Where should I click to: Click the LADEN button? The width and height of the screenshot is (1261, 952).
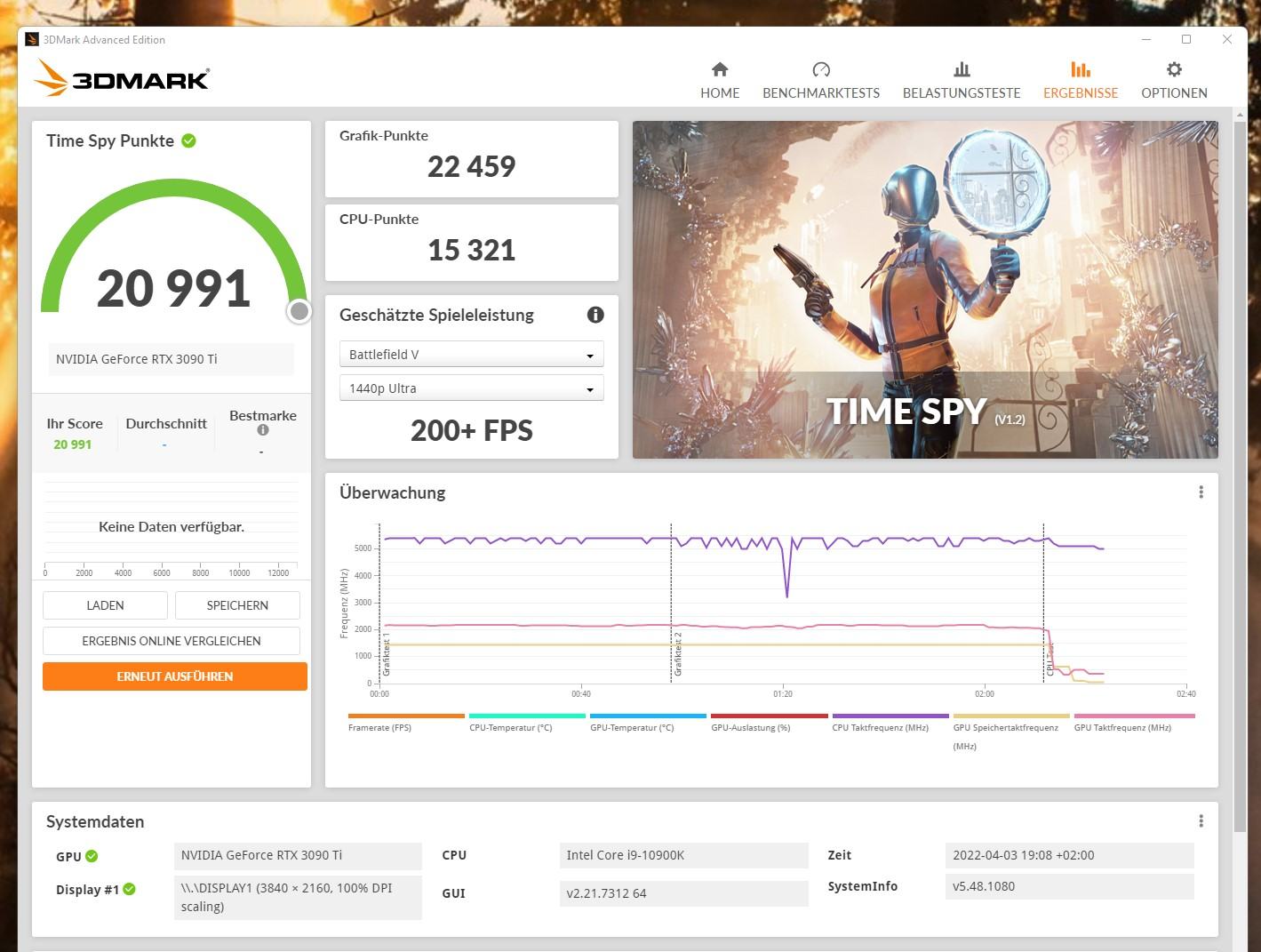[x=105, y=605]
